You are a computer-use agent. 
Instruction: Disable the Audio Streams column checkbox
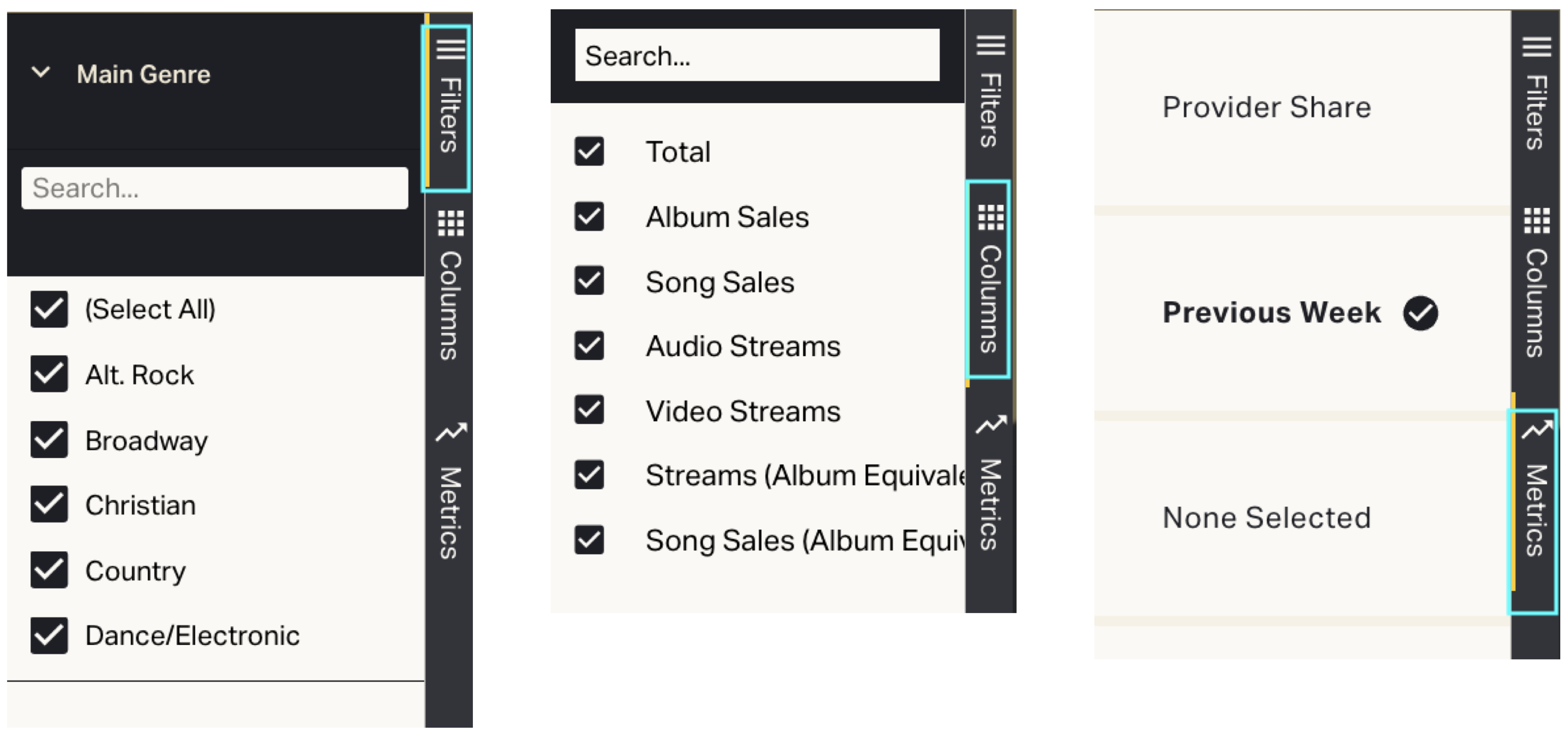pos(589,346)
